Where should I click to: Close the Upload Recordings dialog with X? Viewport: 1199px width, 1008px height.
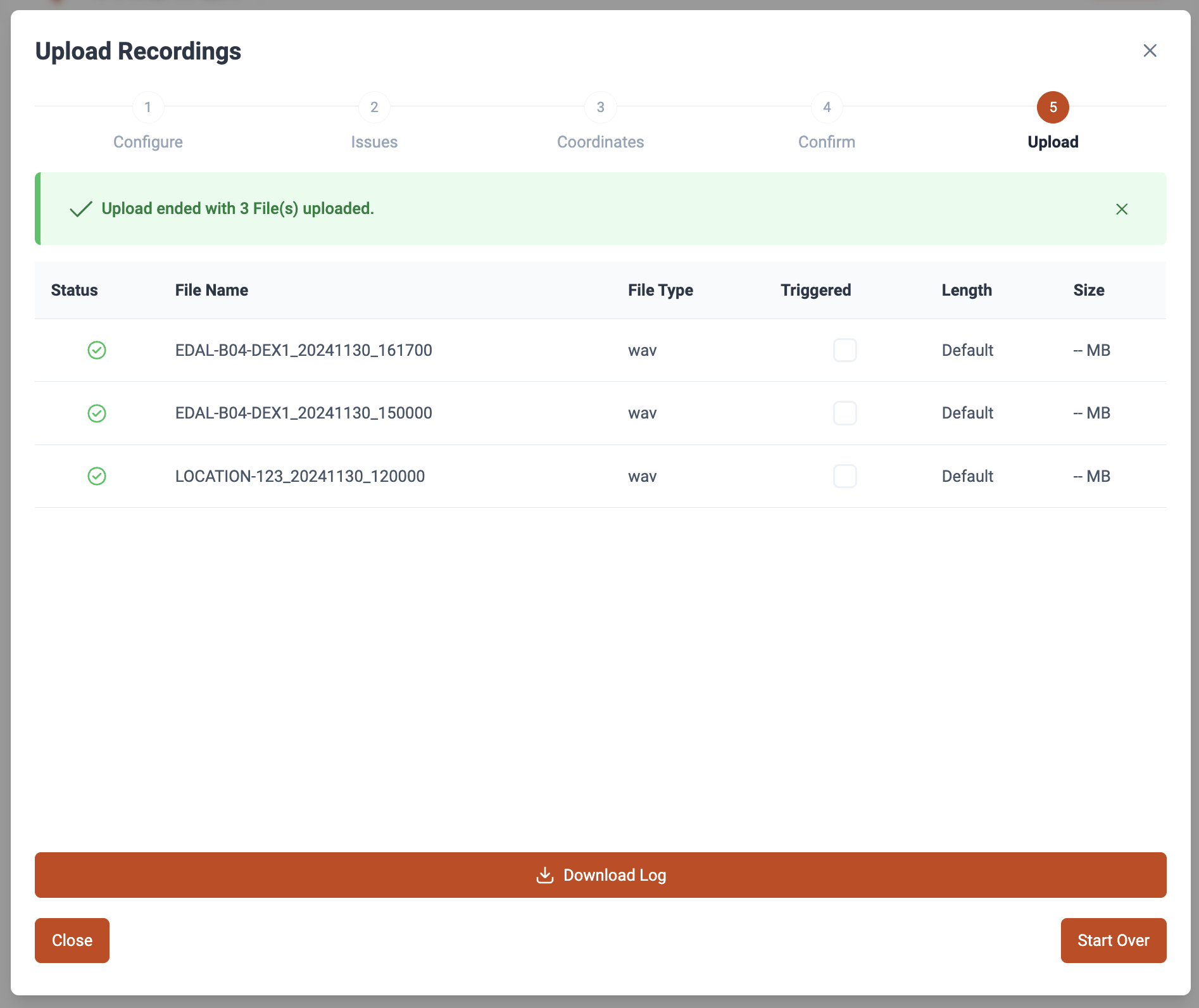[x=1150, y=51]
